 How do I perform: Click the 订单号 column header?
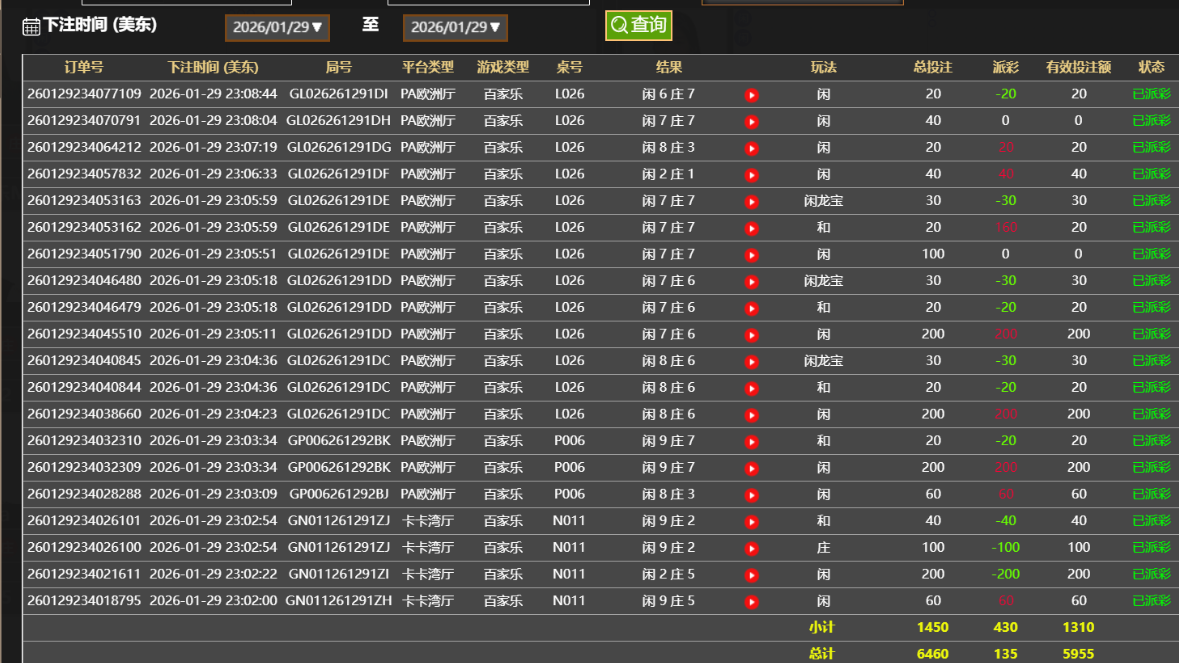point(84,68)
